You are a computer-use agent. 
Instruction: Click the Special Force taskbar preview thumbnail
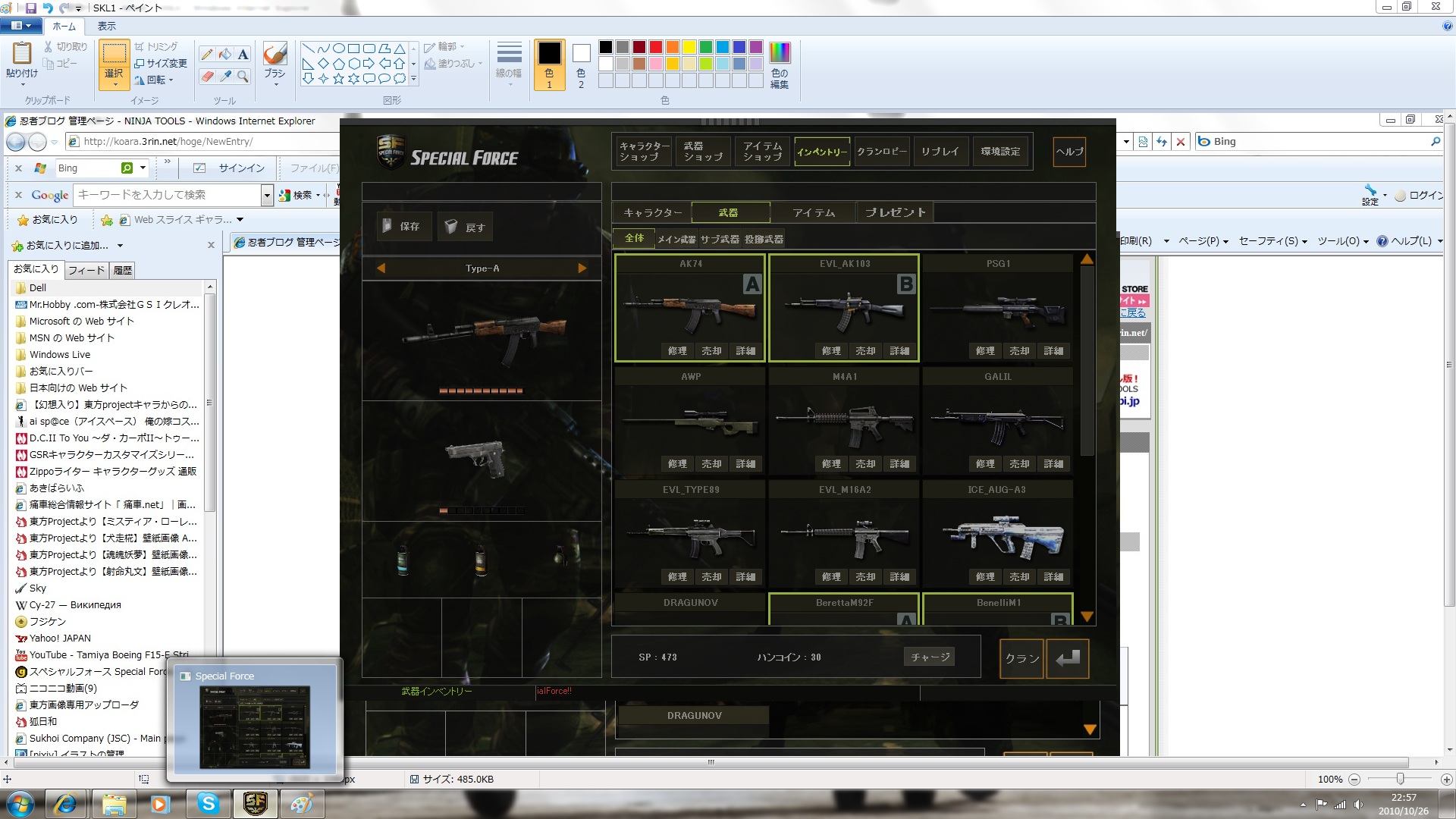pos(255,726)
